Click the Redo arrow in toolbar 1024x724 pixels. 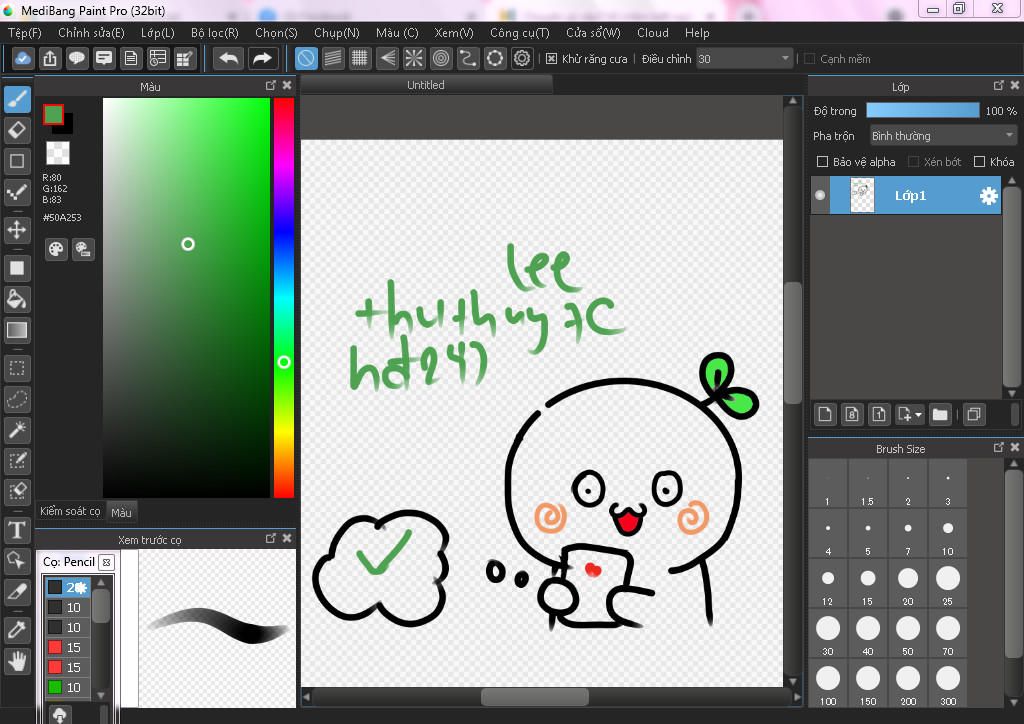pyautogui.click(x=263, y=59)
